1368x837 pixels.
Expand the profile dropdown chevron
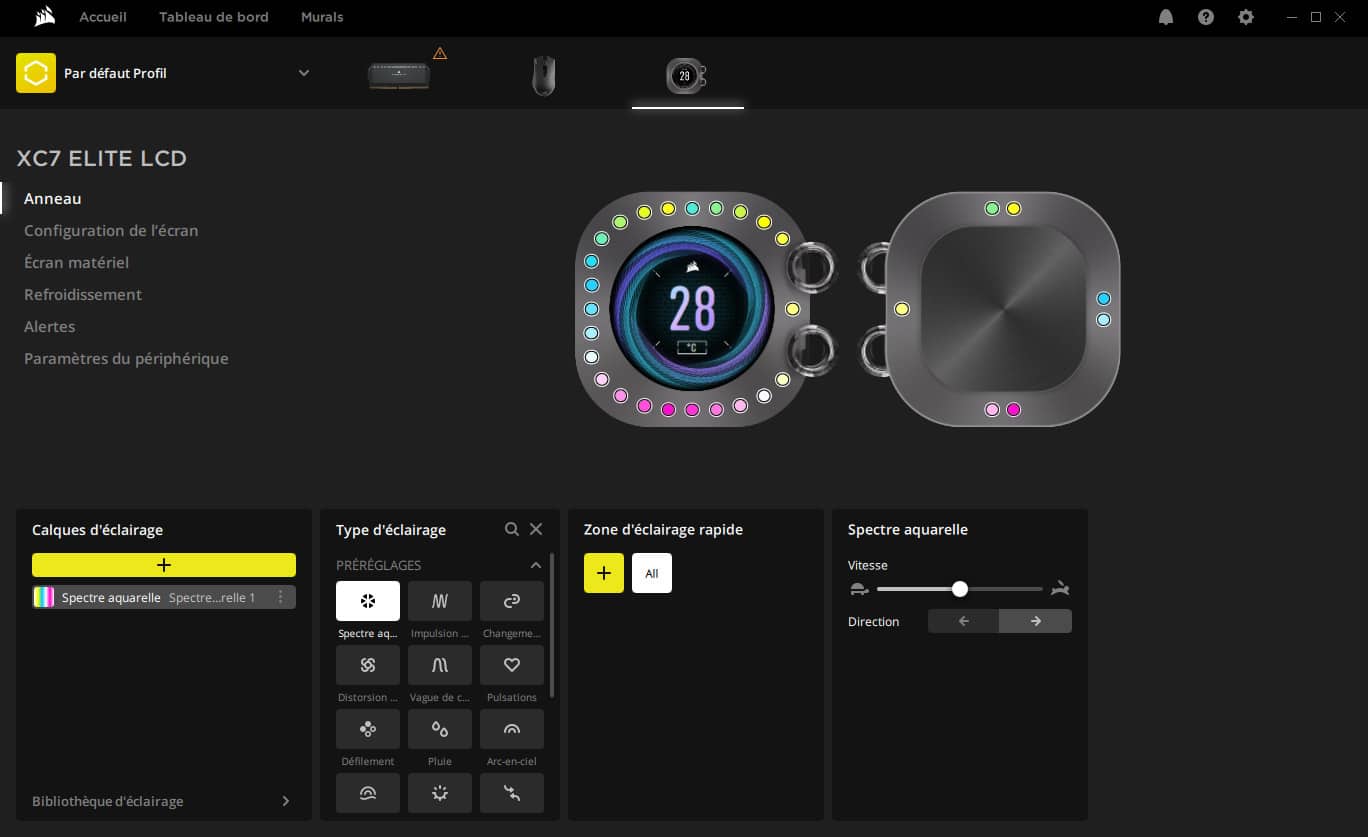point(304,73)
